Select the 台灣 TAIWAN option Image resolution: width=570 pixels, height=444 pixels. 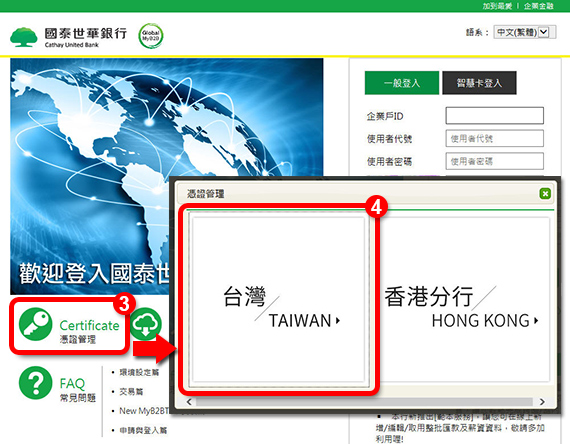click(x=278, y=299)
